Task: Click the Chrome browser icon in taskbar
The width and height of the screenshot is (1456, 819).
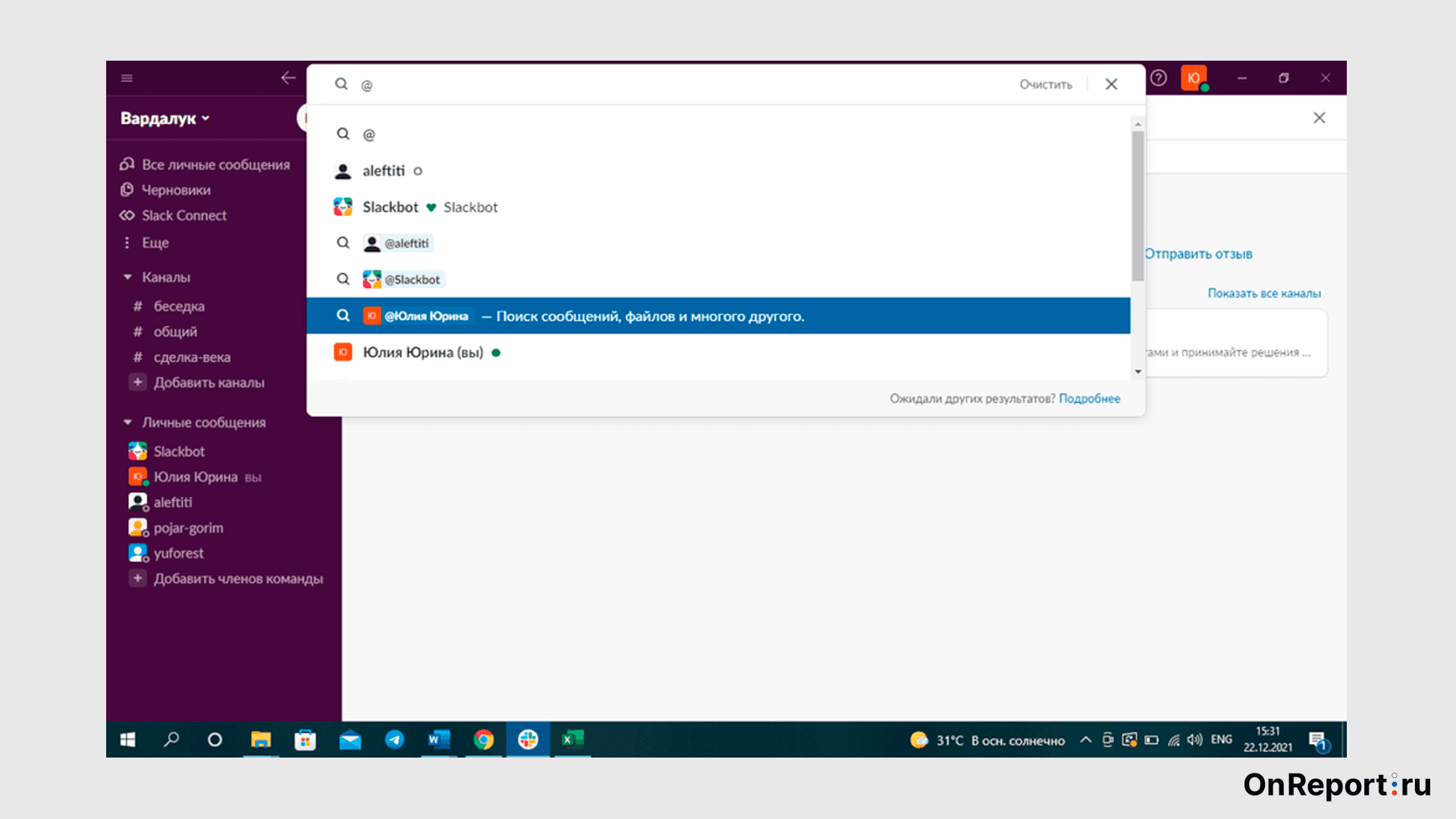Action: pyautogui.click(x=482, y=739)
